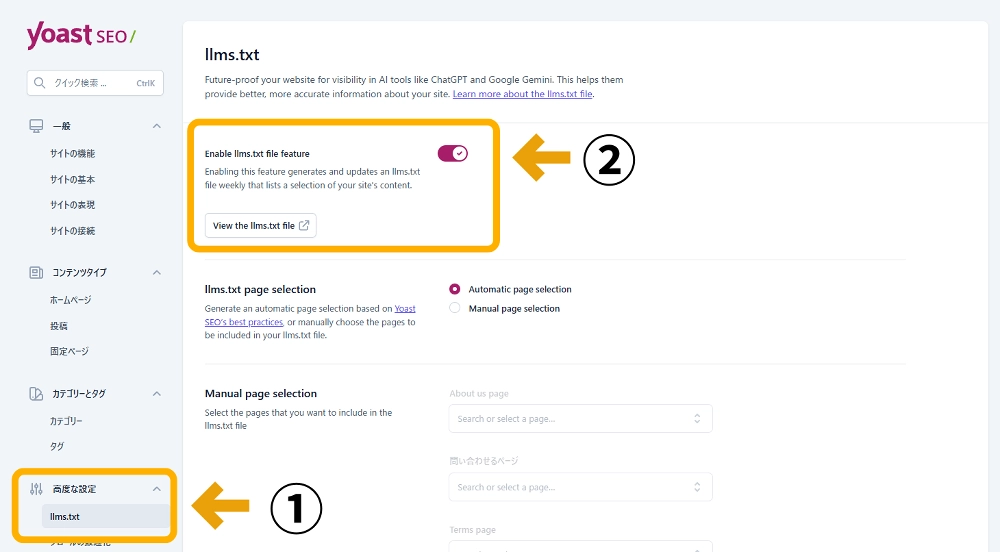The height and width of the screenshot is (552, 1000).
Task: Collapse the コンテンツタイプ section chevron
Action: pyautogui.click(x=156, y=272)
